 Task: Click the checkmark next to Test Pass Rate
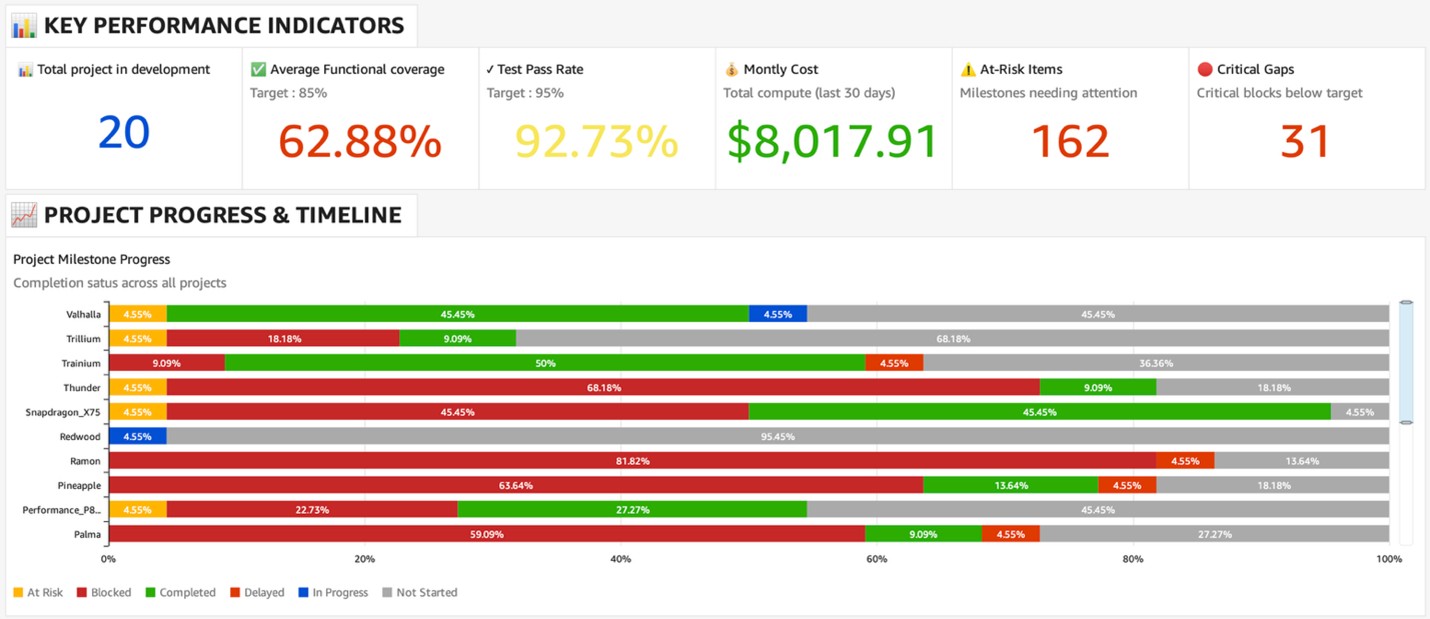pyautogui.click(x=490, y=70)
